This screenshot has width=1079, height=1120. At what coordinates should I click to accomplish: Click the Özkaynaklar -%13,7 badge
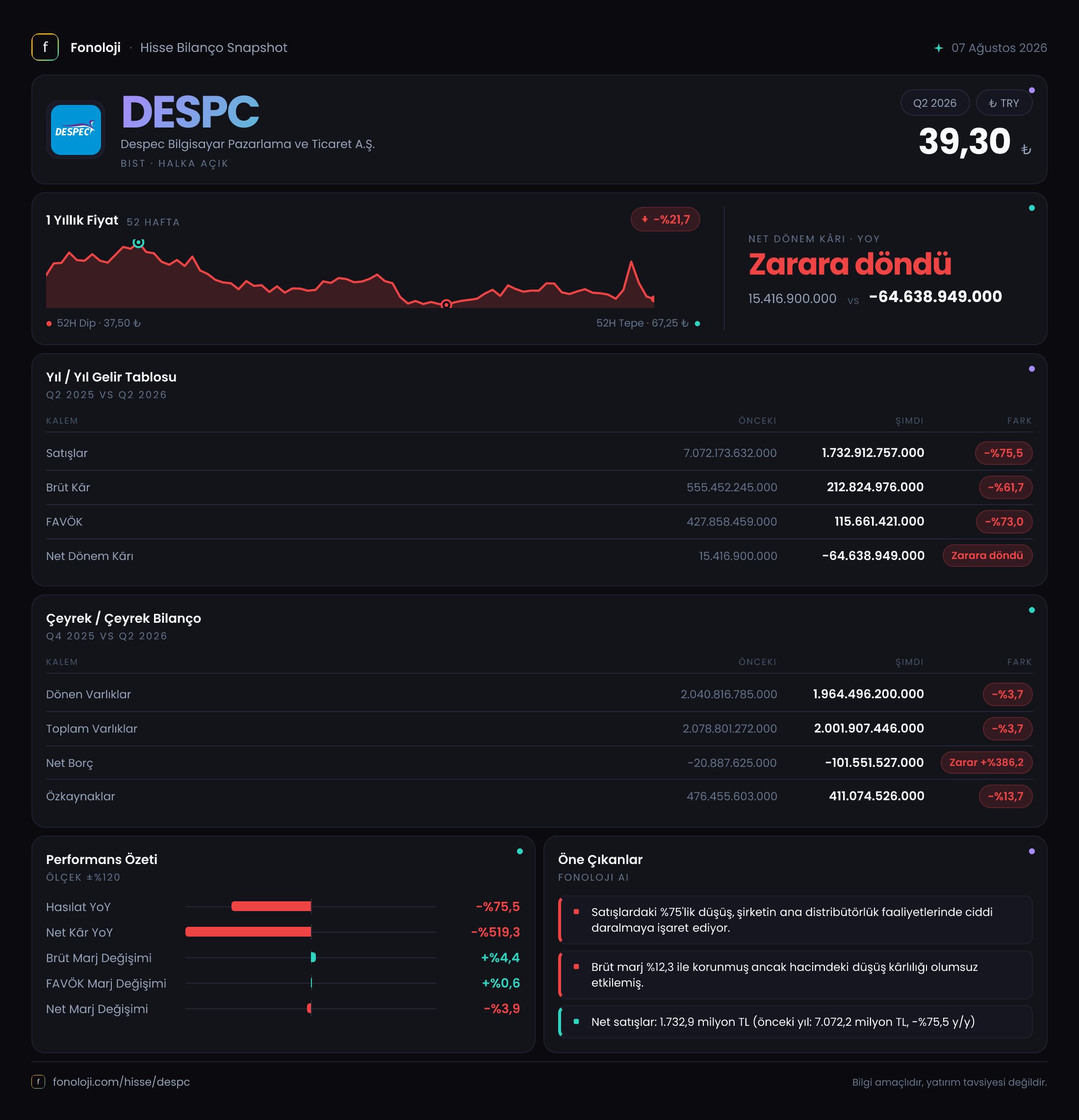pyautogui.click(x=1005, y=796)
